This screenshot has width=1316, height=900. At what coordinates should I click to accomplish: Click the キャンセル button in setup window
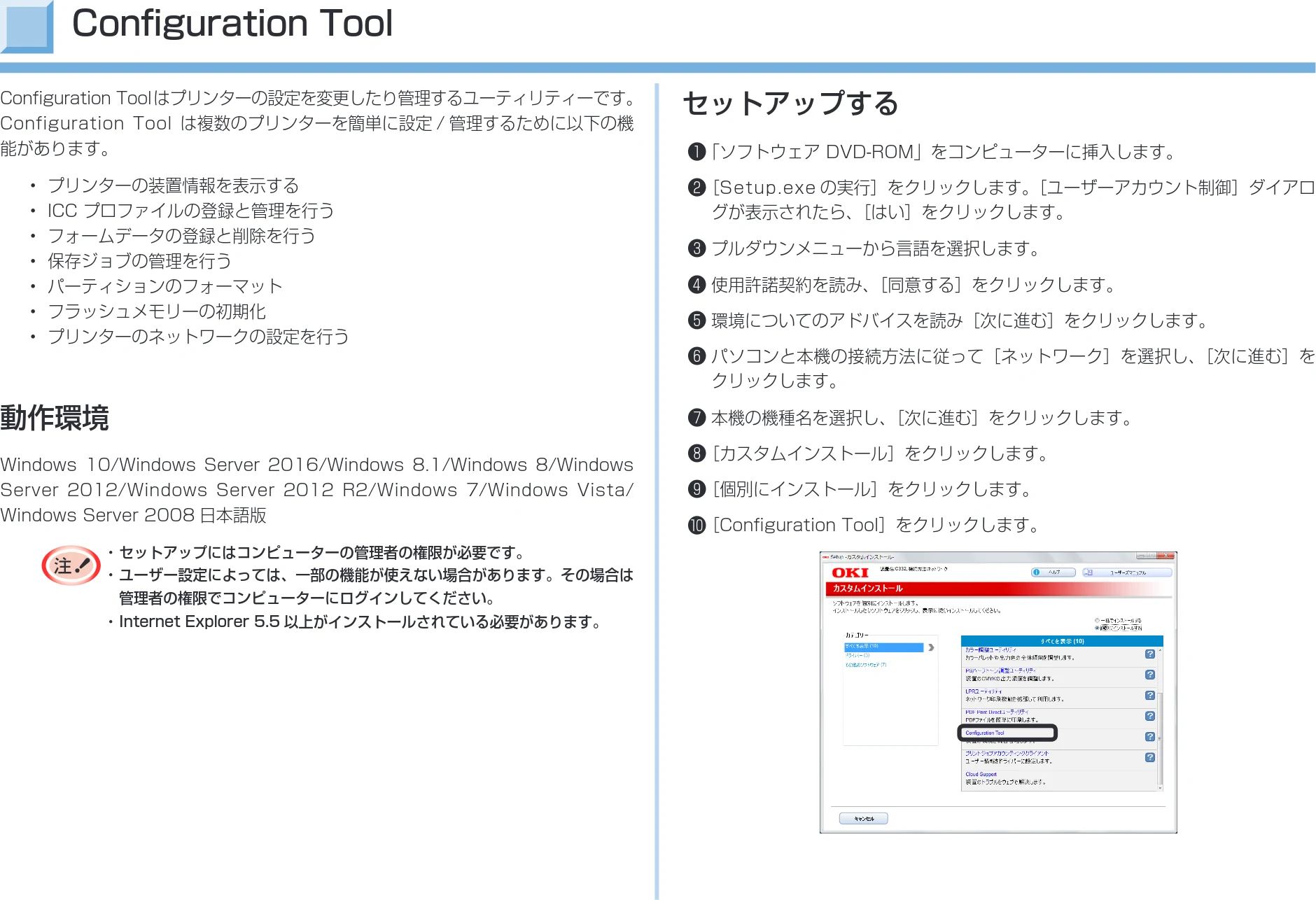tap(863, 818)
